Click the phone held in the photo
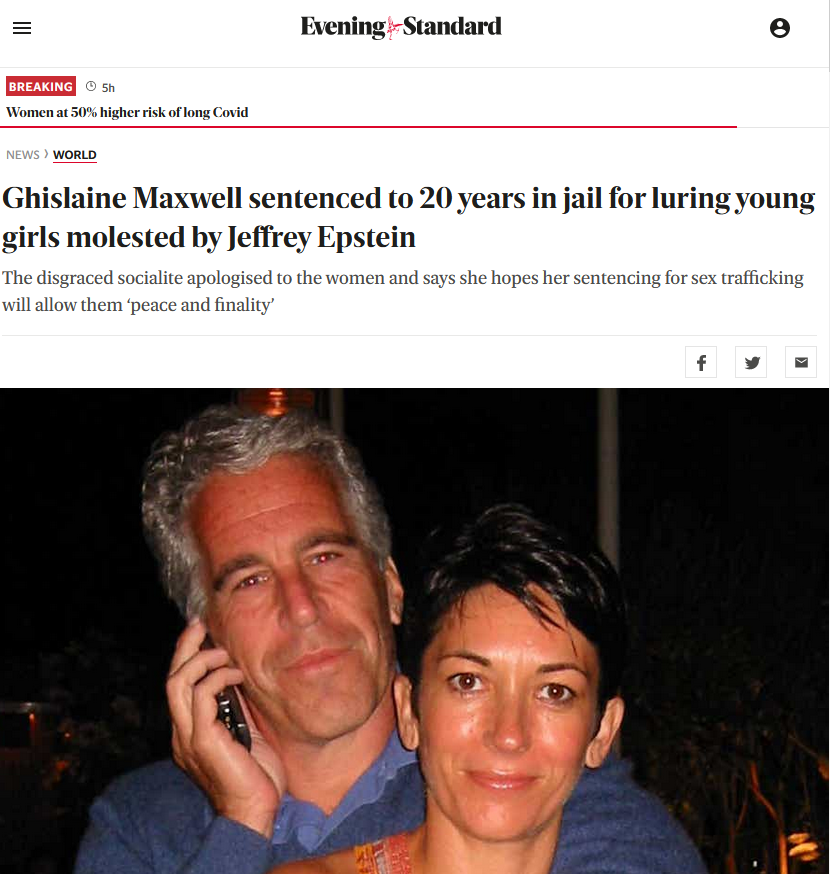 234,718
